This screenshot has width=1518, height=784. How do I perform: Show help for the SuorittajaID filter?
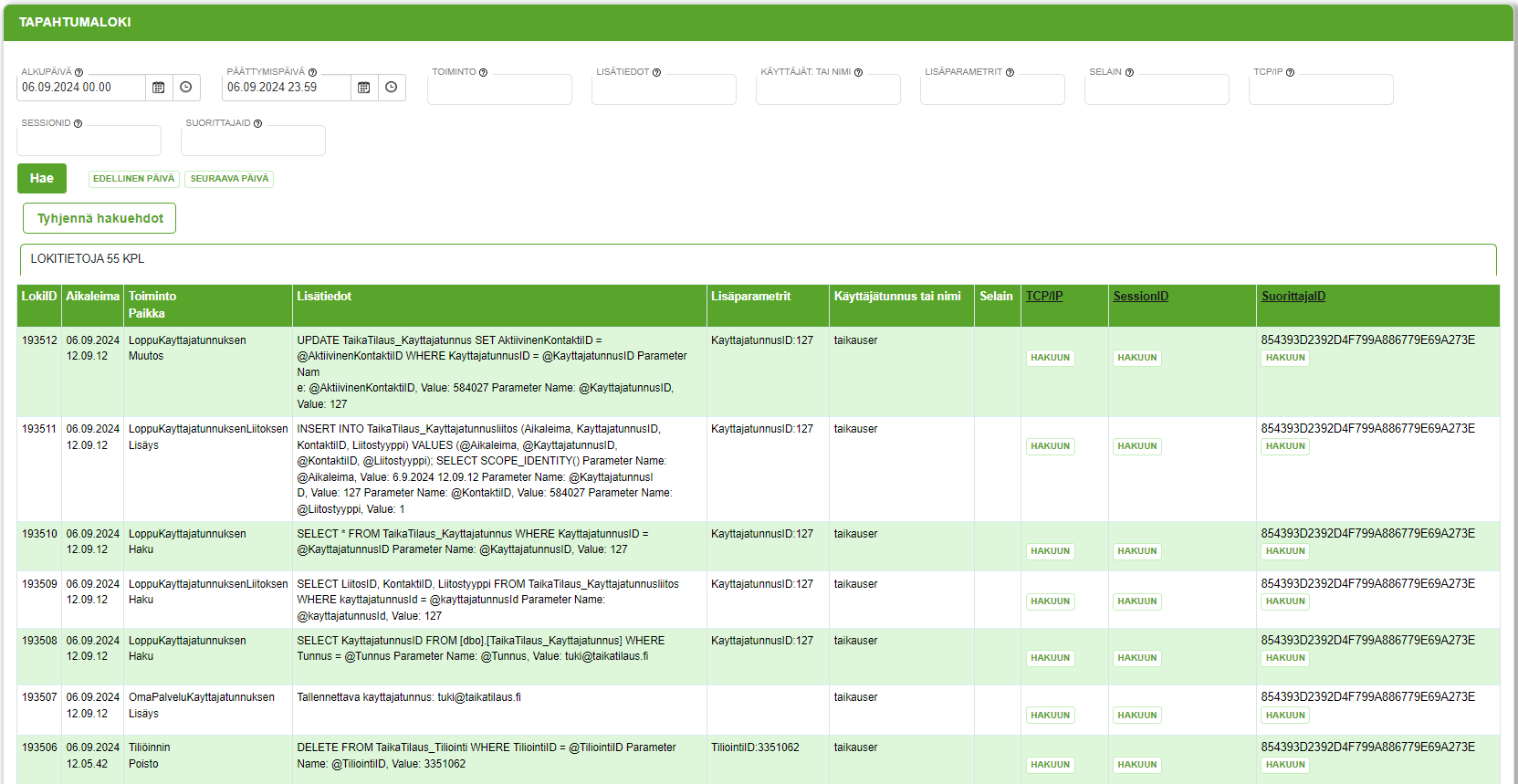point(257,123)
